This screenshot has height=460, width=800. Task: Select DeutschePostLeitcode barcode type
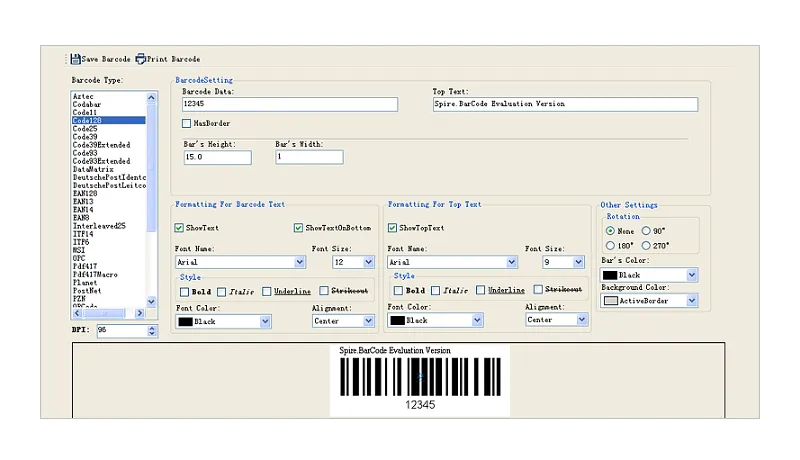[109, 186]
